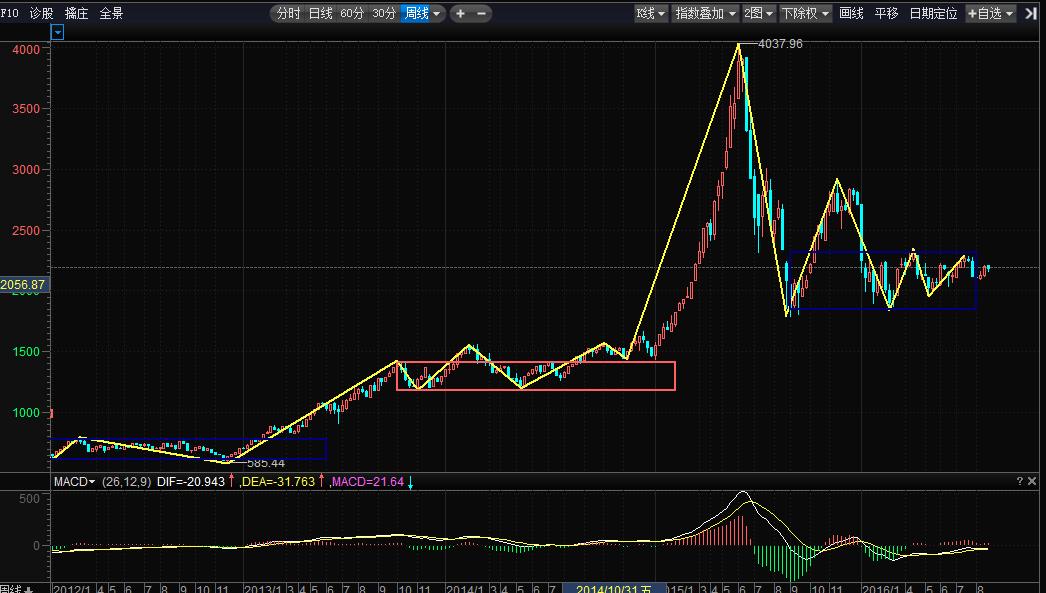Zoom out the chart with minus button
The height and width of the screenshot is (593, 1046).
point(482,13)
